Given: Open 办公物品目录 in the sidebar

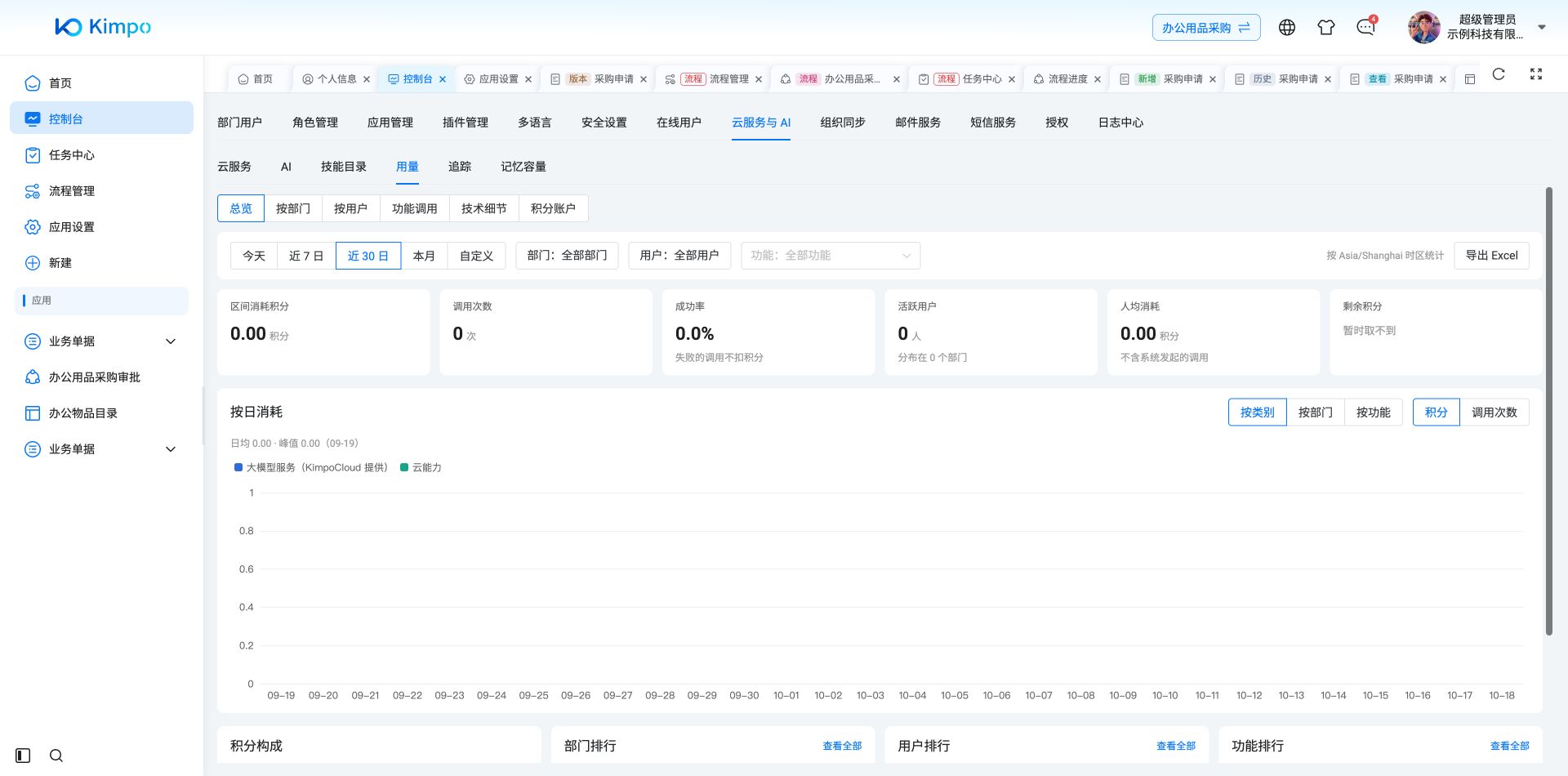Looking at the screenshot, I should pyautogui.click(x=101, y=413).
